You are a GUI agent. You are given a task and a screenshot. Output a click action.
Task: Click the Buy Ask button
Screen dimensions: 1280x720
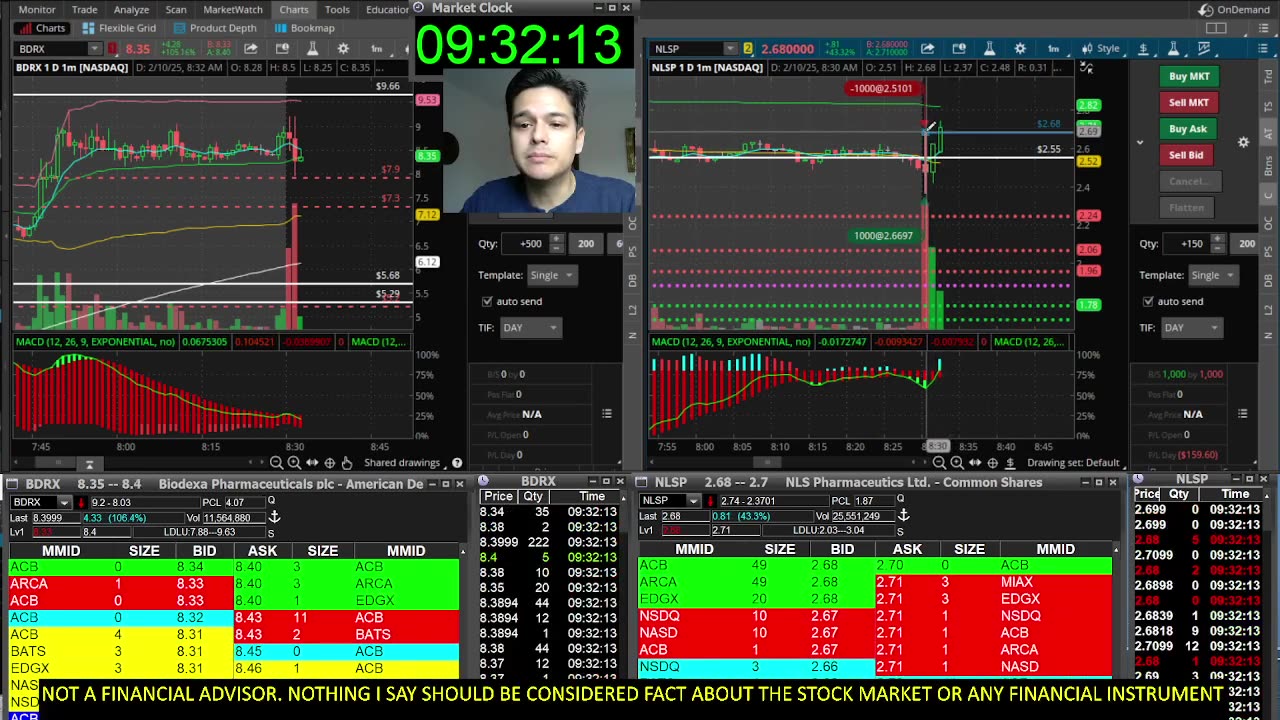click(x=1189, y=128)
